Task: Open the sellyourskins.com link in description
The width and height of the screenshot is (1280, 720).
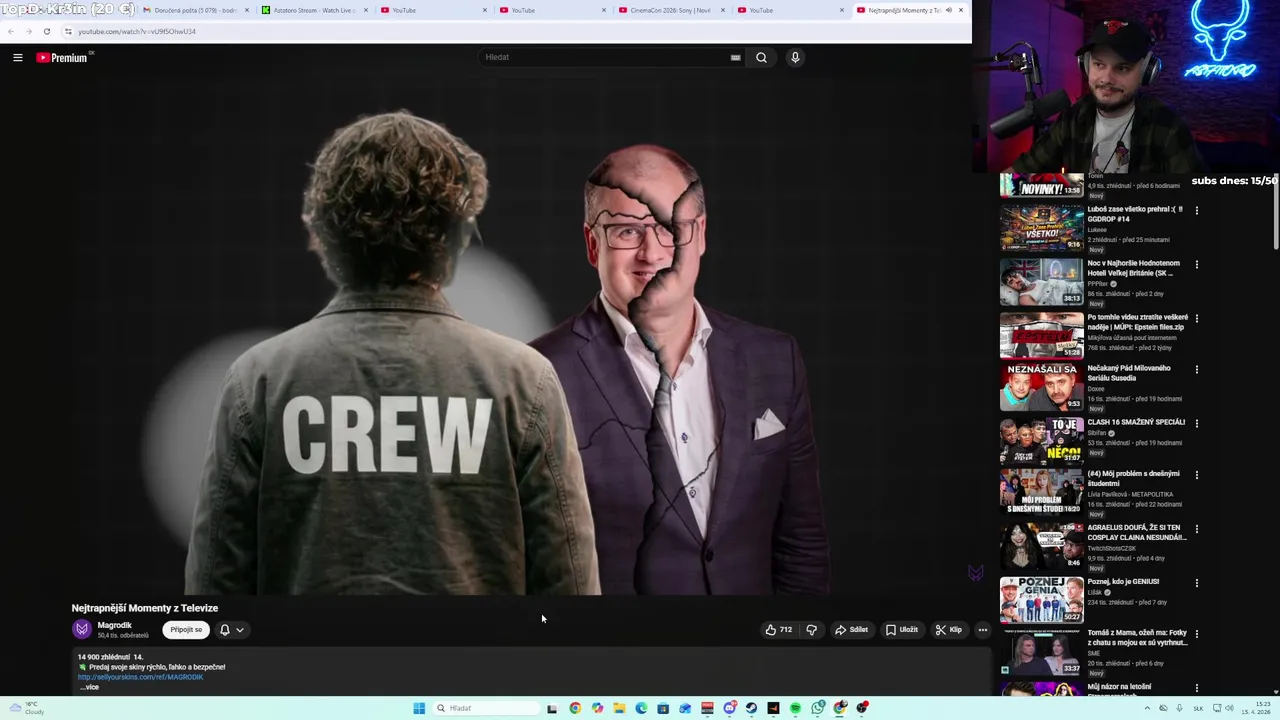Action: click(x=140, y=677)
